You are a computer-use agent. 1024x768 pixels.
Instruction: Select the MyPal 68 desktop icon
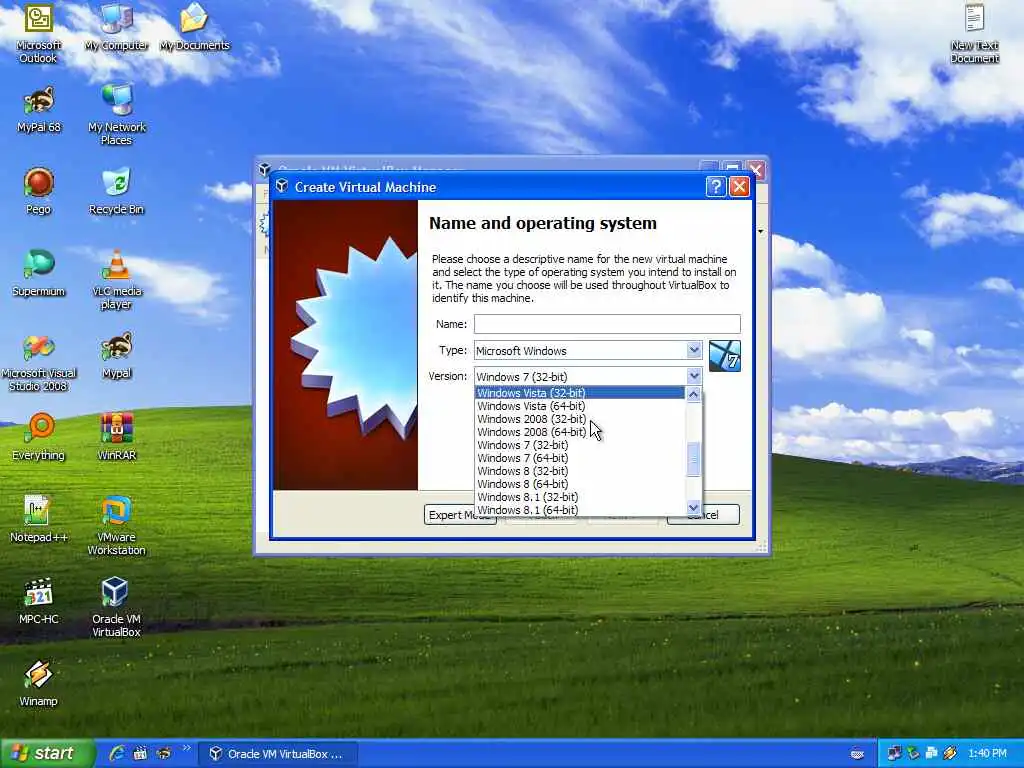point(39,110)
